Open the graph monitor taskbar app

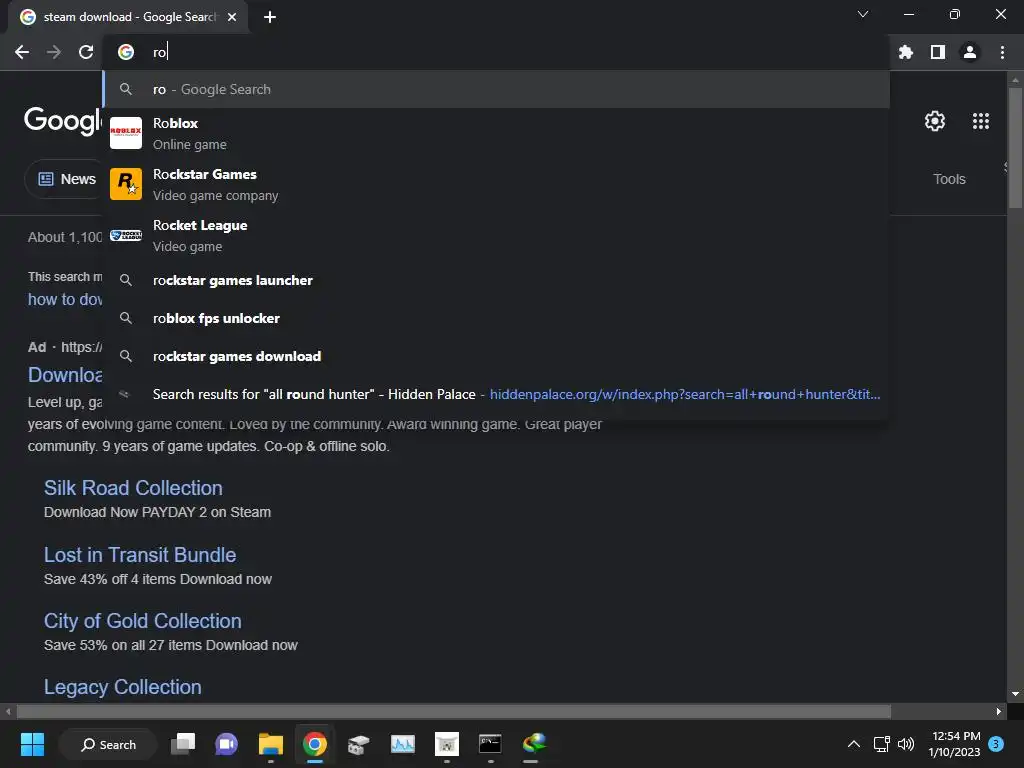click(x=402, y=744)
